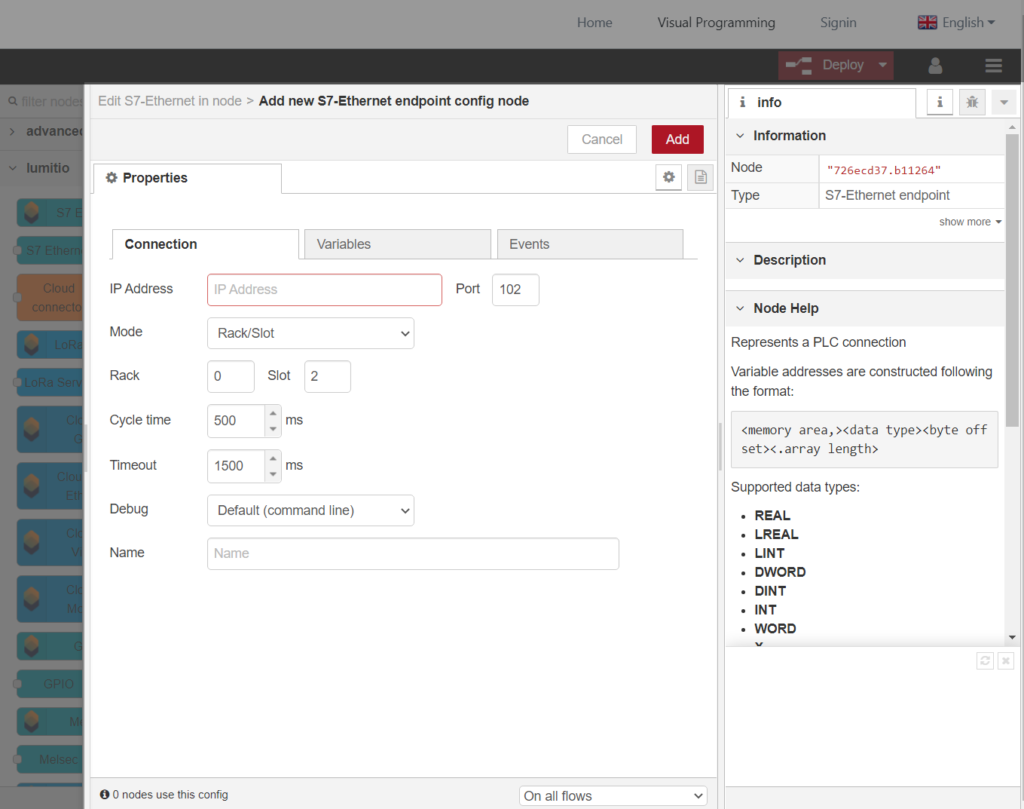Viewport: 1024px width, 809px height.
Task: Click the Cloud connector node in palette
Action: pyautogui.click(x=51, y=297)
